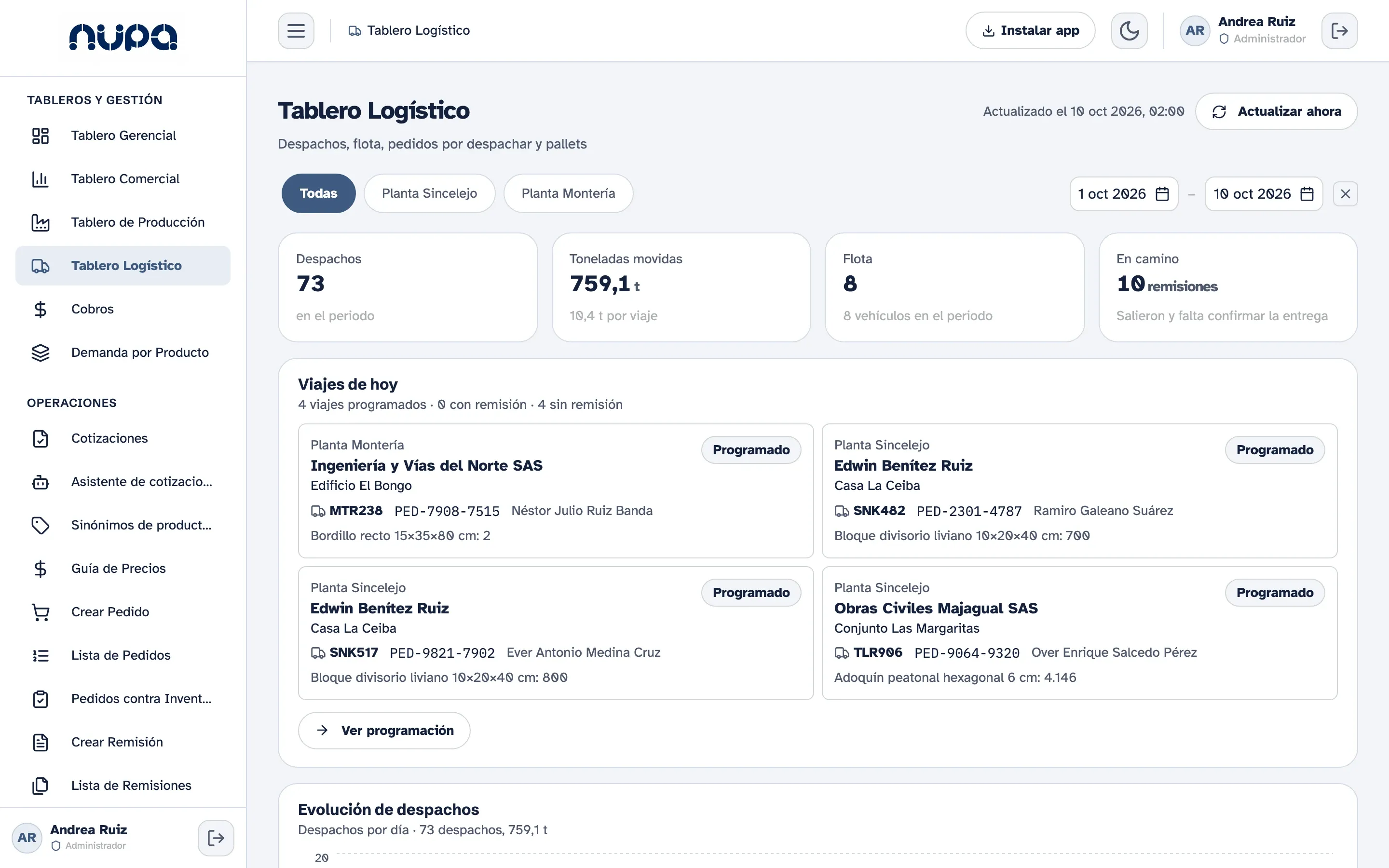Open Asistente de cotización robot icon
This screenshot has width=1389, height=868.
pyautogui.click(x=40, y=482)
